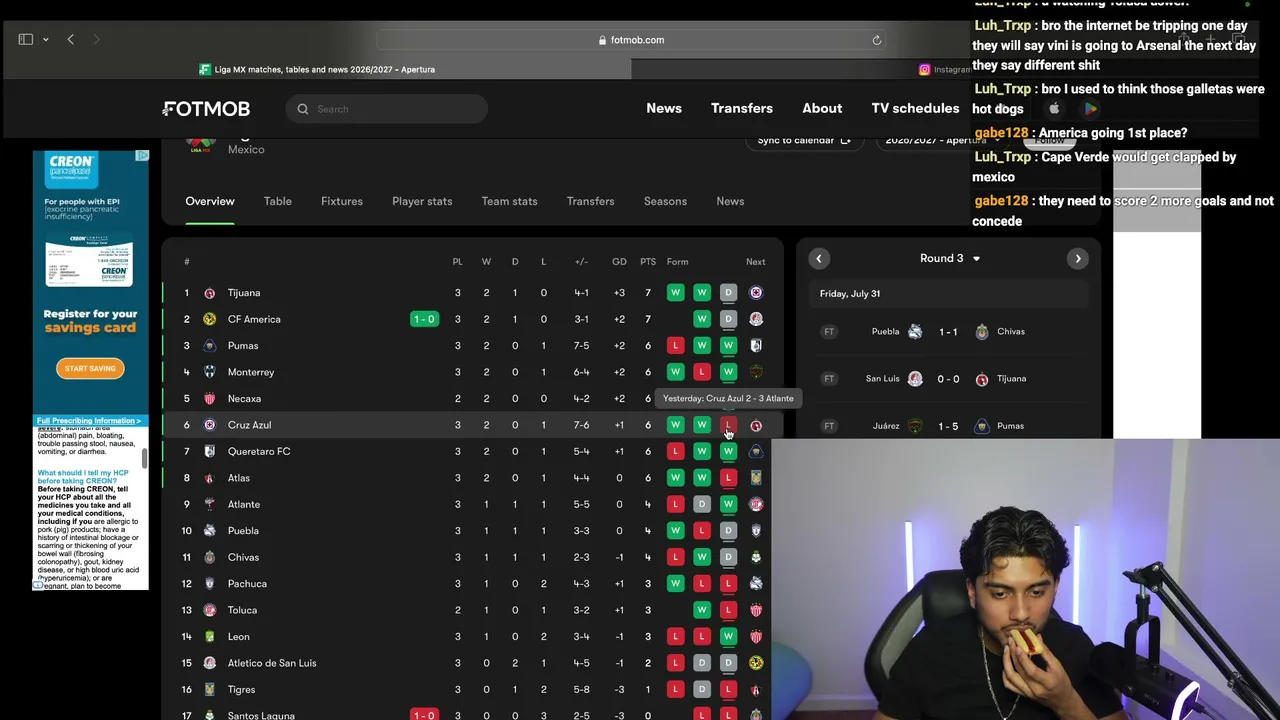Open the Toluca team row name
Screen dimensions: 1280x720
242,610
